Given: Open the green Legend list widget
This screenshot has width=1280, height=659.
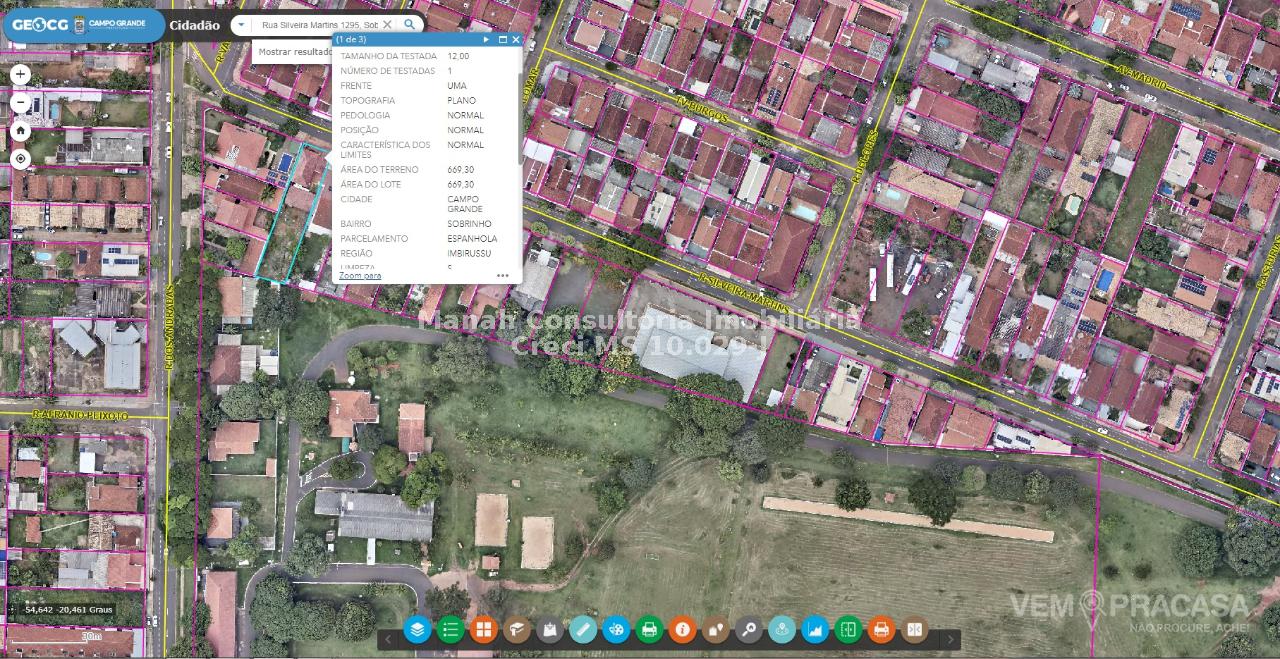Looking at the screenshot, I should [451, 629].
